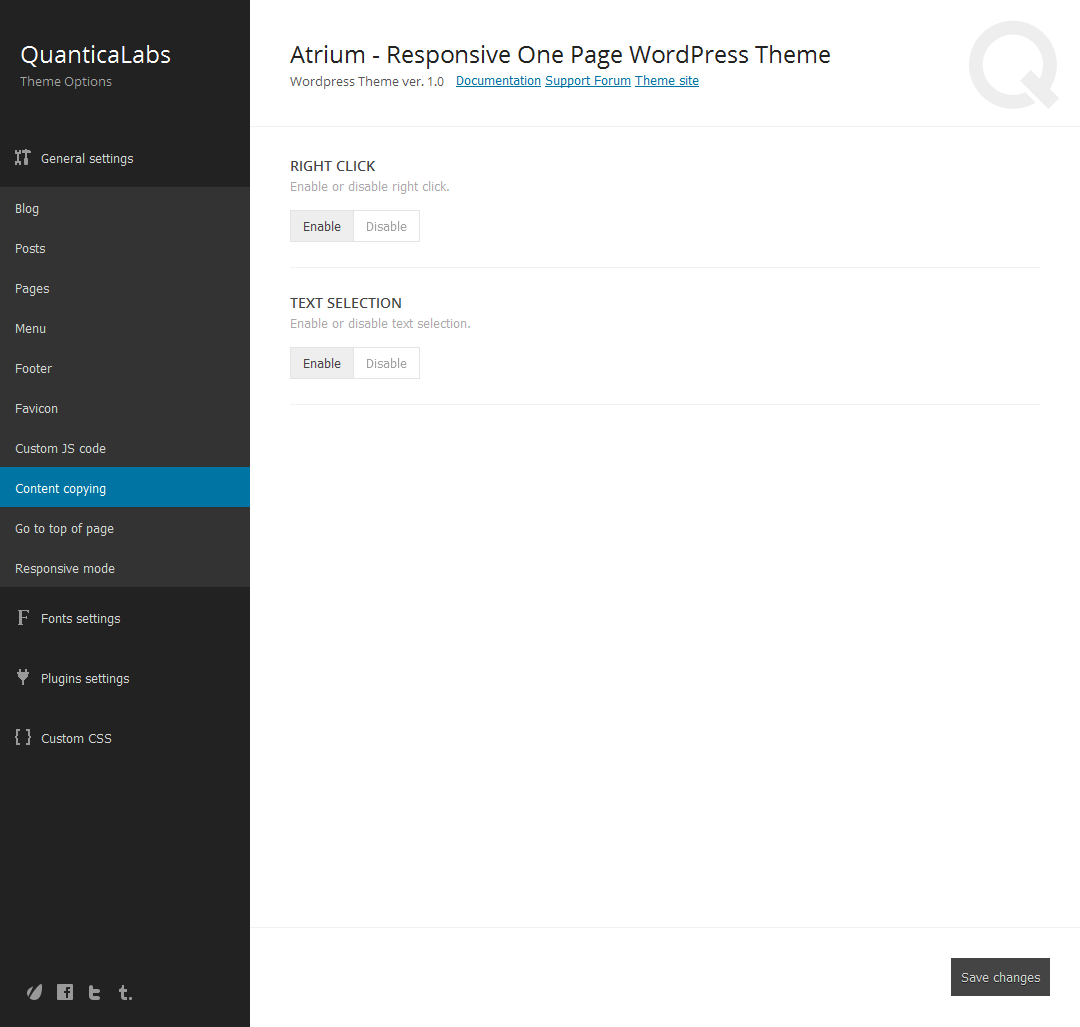Click the General settings tools icon
The width and height of the screenshot is (1080, 1027).
23,158
